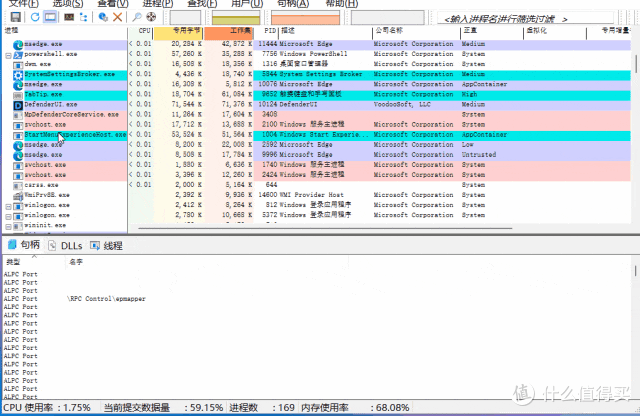Image resolution: width=640 pixels, height=416 pixels.
Task: Click the keyboard icon beside TabTip.exe
Action: point(18,95)
